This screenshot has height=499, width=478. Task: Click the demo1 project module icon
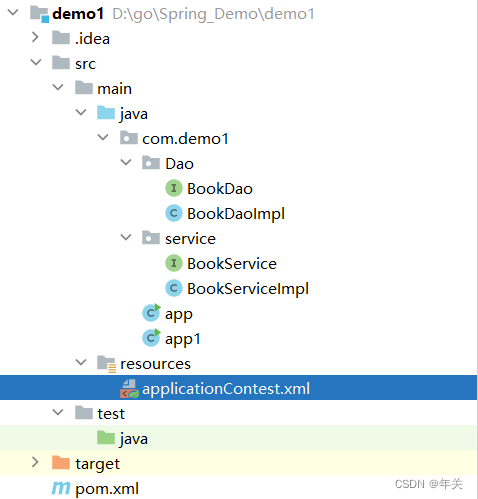coord(39,14)
